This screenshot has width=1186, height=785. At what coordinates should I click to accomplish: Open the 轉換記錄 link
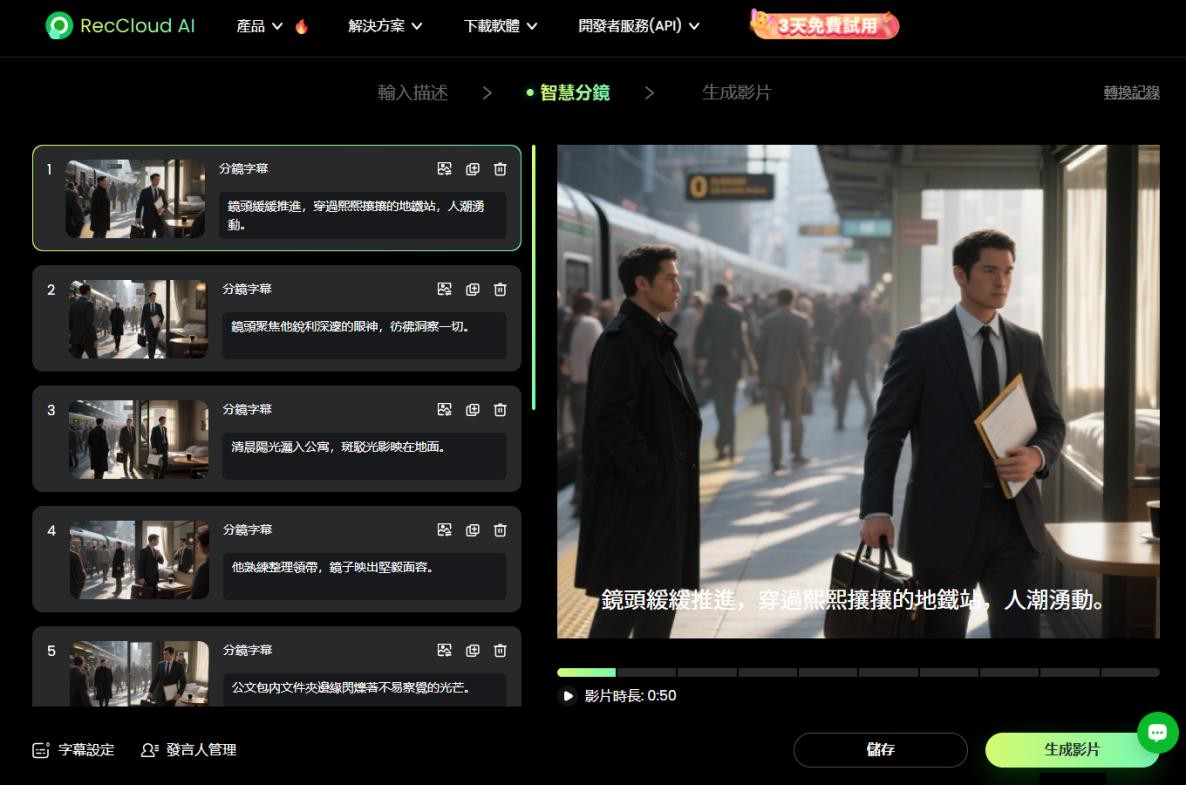1131,93
